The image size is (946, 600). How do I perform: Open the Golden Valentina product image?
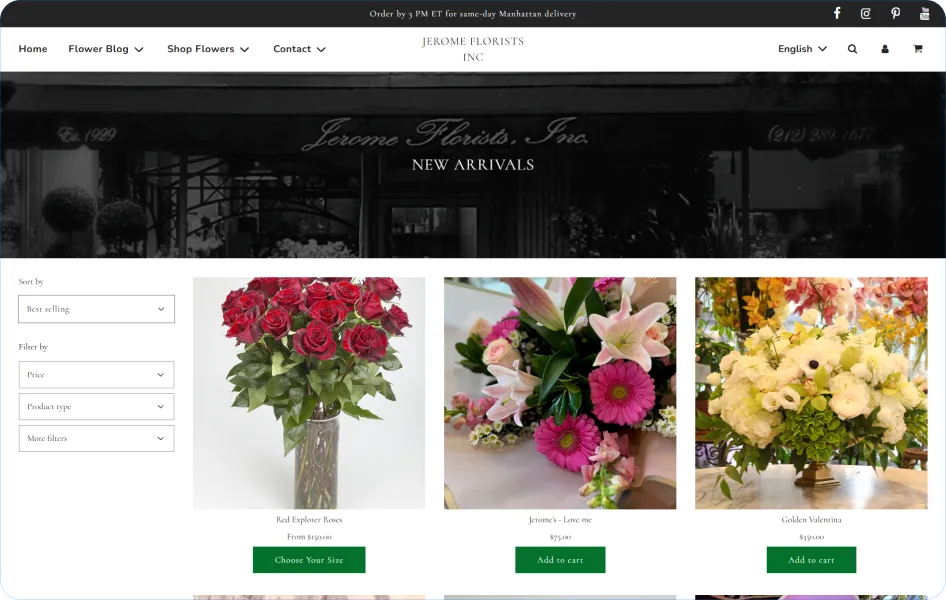[811, 393]
